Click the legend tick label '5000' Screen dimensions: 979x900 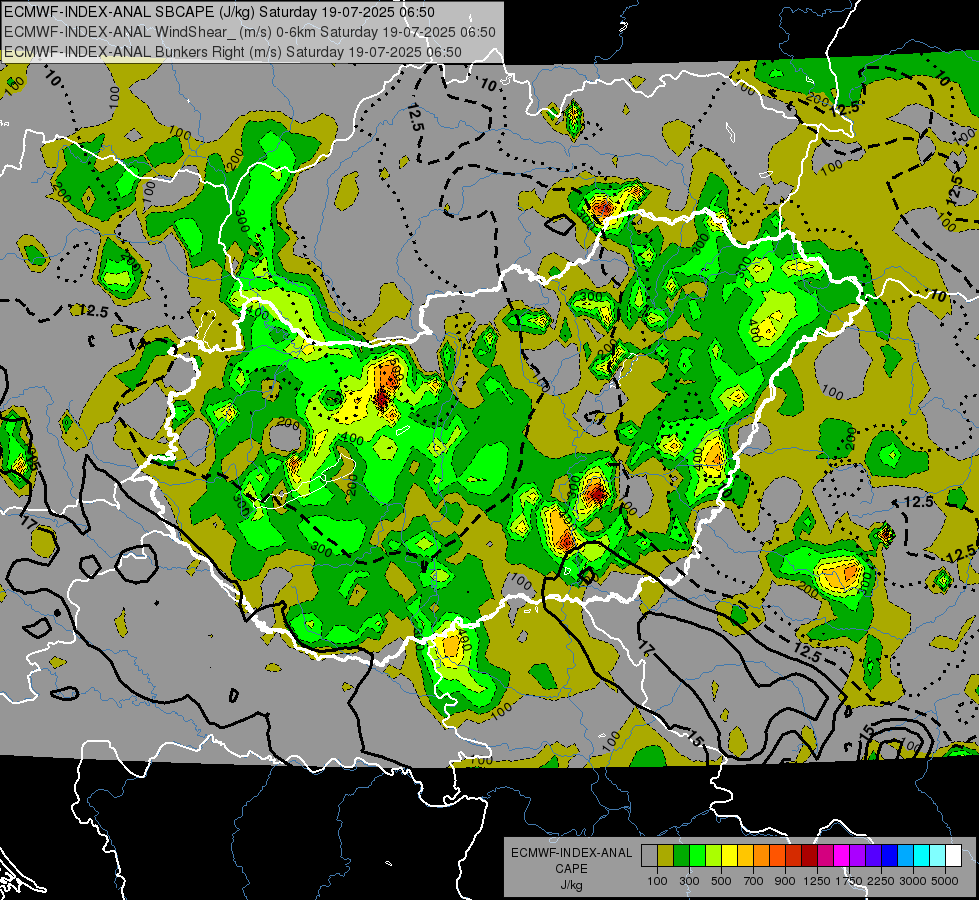(945, 881)
